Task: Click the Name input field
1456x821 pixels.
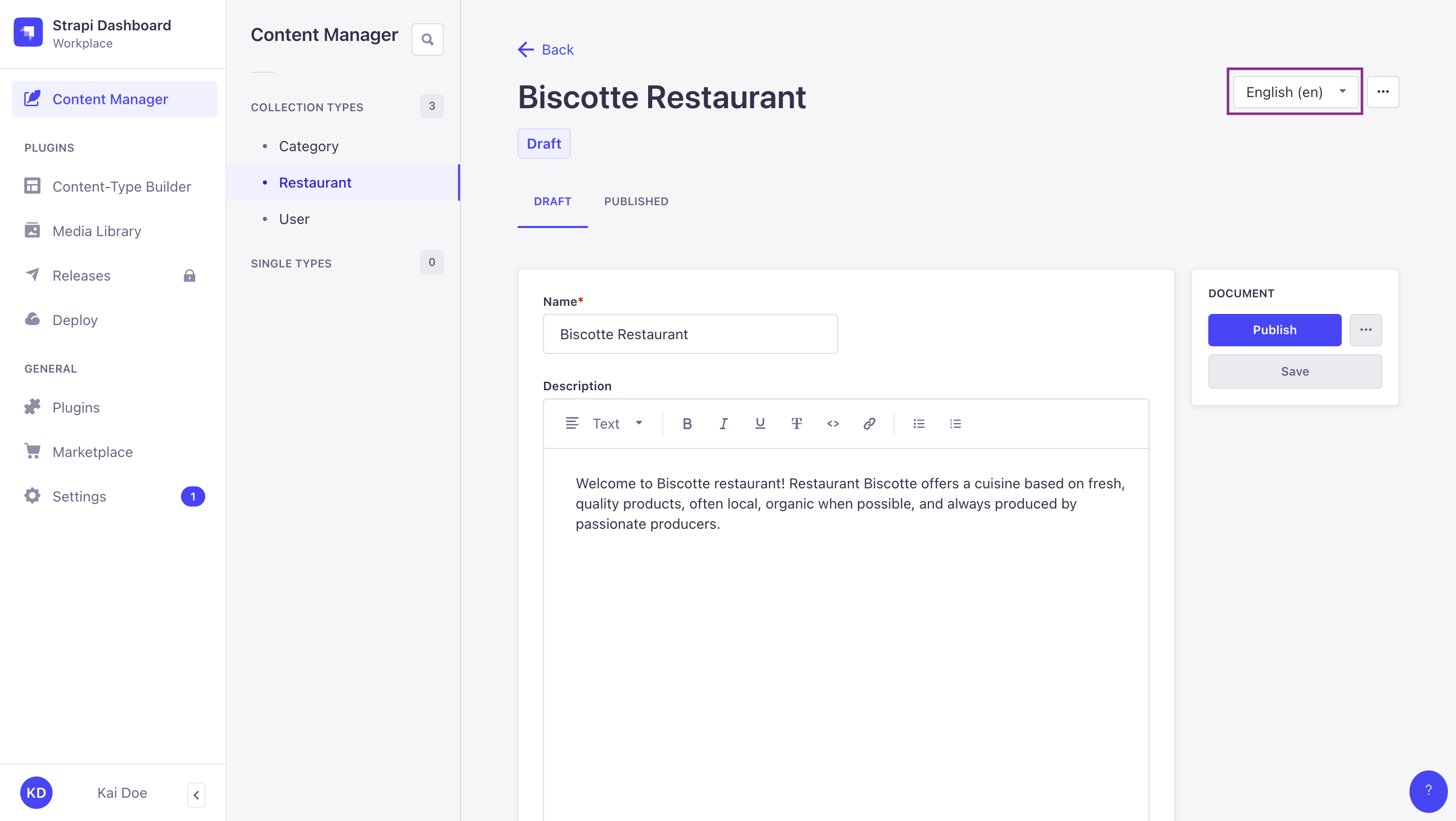Action: 690,333
